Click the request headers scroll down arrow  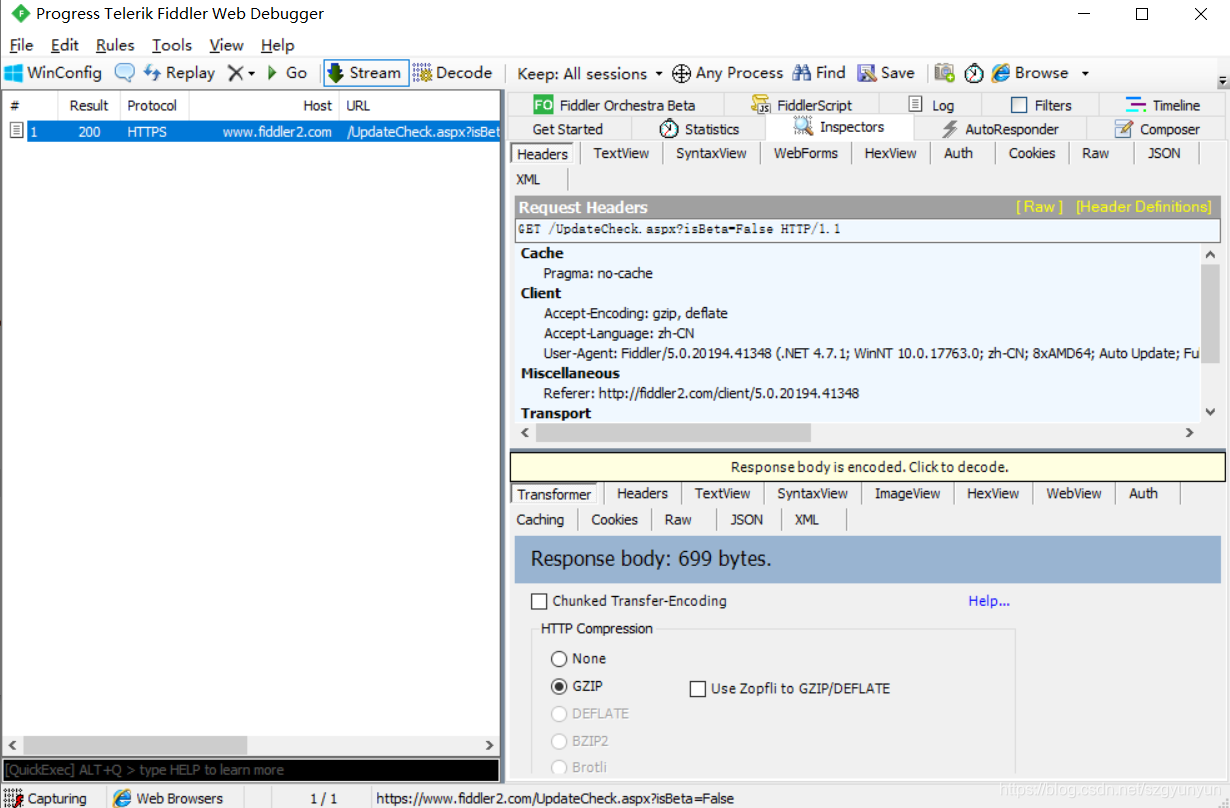1210,412
